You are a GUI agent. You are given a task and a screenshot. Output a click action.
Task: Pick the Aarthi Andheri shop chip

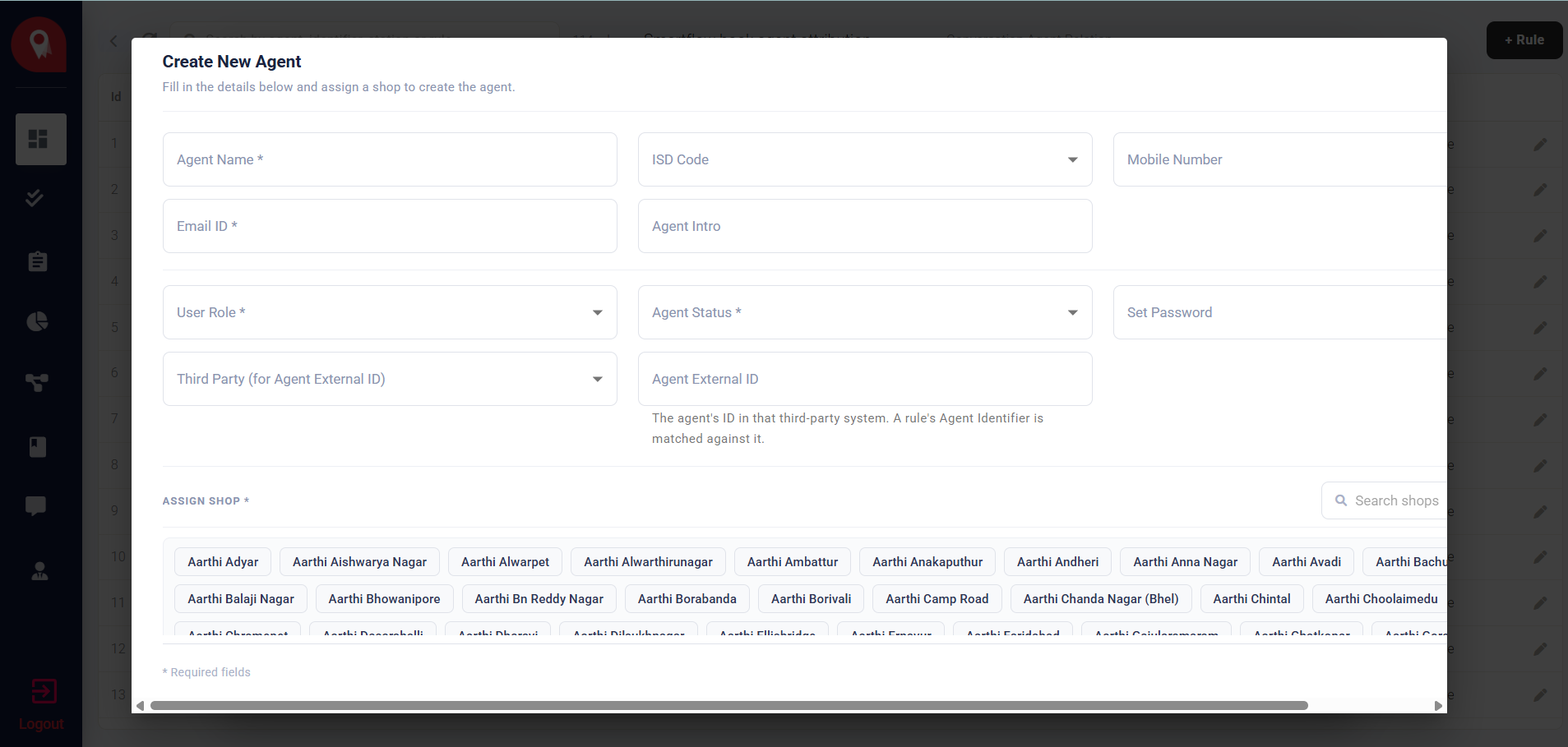[1057, 562]
